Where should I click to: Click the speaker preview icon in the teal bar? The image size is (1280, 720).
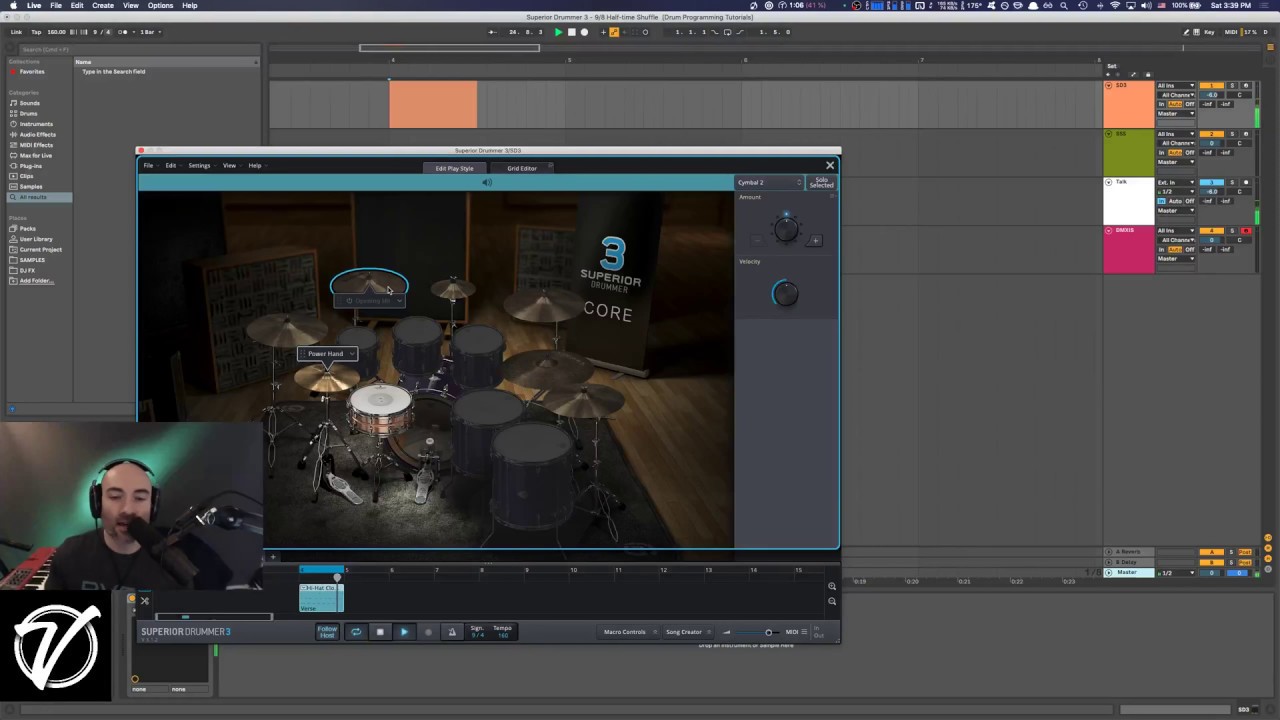(x=487, y=182)
